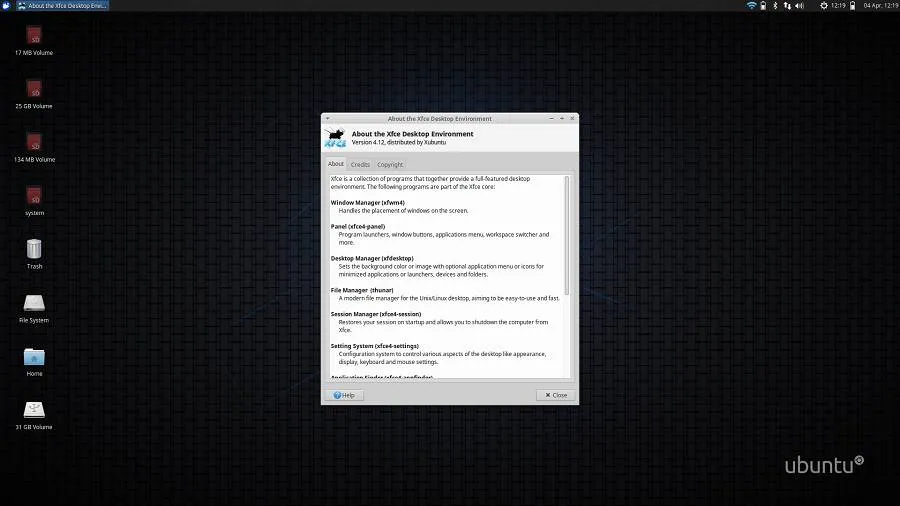Switch to the Copyright tab

[390, 165]
